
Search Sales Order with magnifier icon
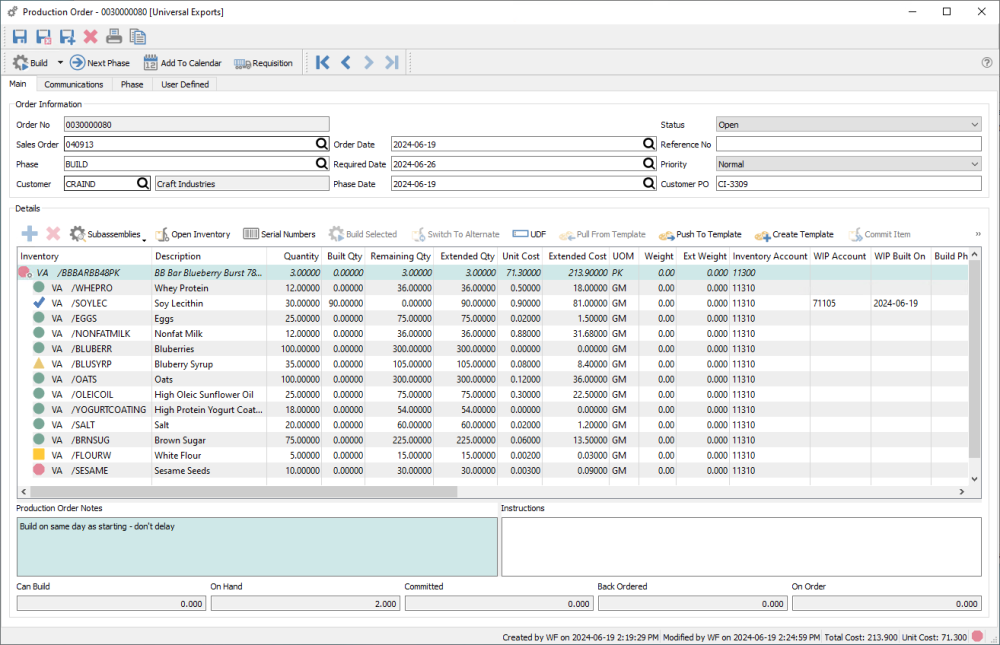(322, 144)
